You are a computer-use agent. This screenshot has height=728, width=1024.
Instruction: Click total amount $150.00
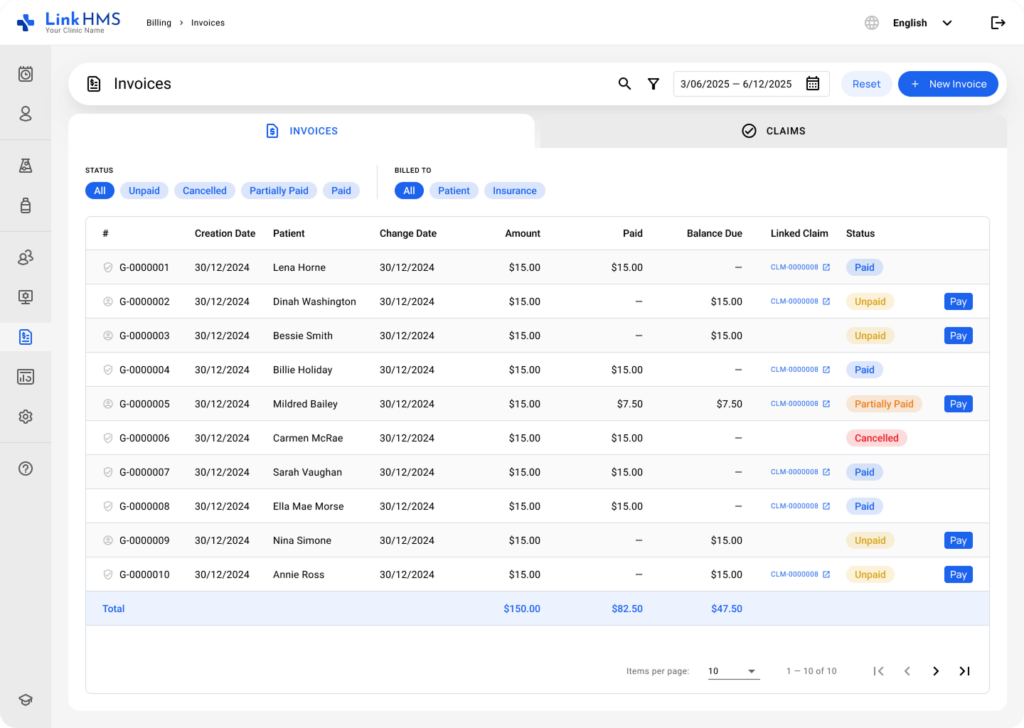[522, 609]
